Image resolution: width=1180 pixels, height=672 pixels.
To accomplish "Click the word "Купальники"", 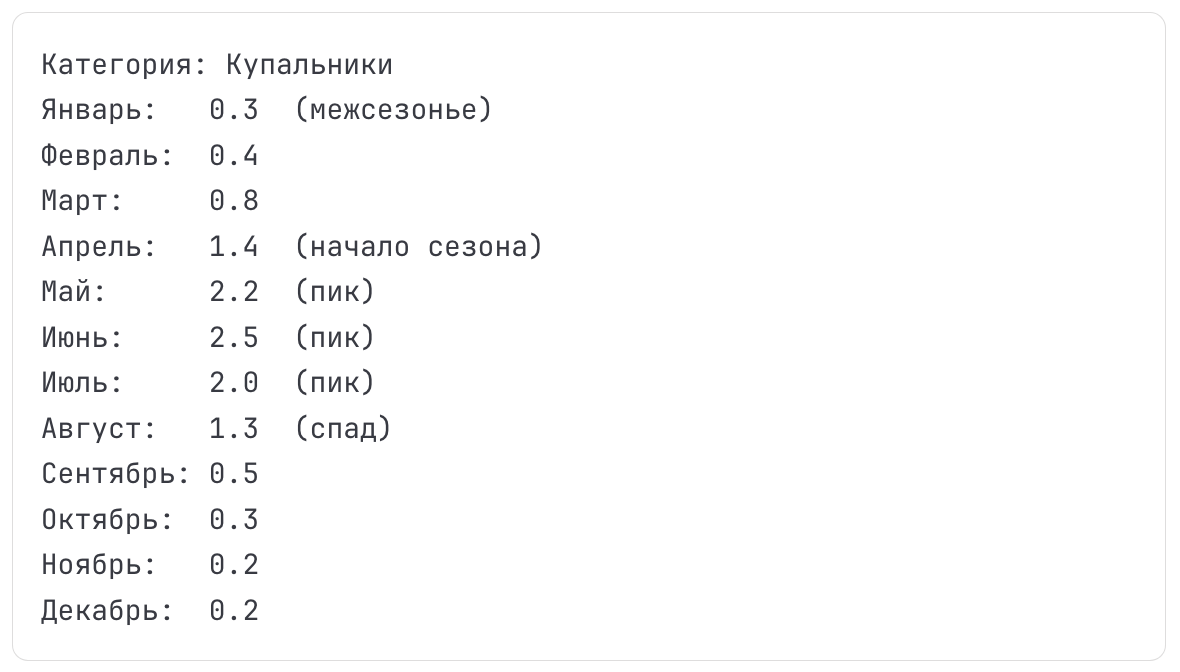I will coord(309,65).
